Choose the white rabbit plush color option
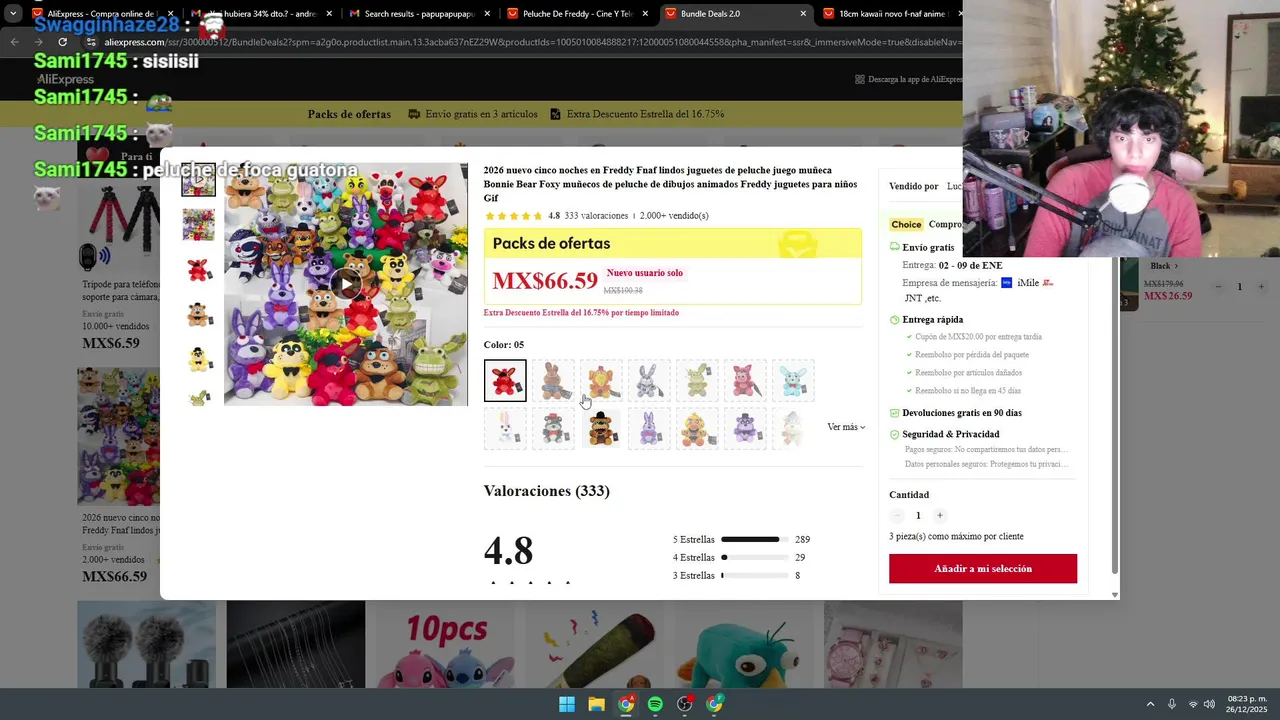Image resolution: width=1280 pixels, height=720 pixels. [505, 429]
